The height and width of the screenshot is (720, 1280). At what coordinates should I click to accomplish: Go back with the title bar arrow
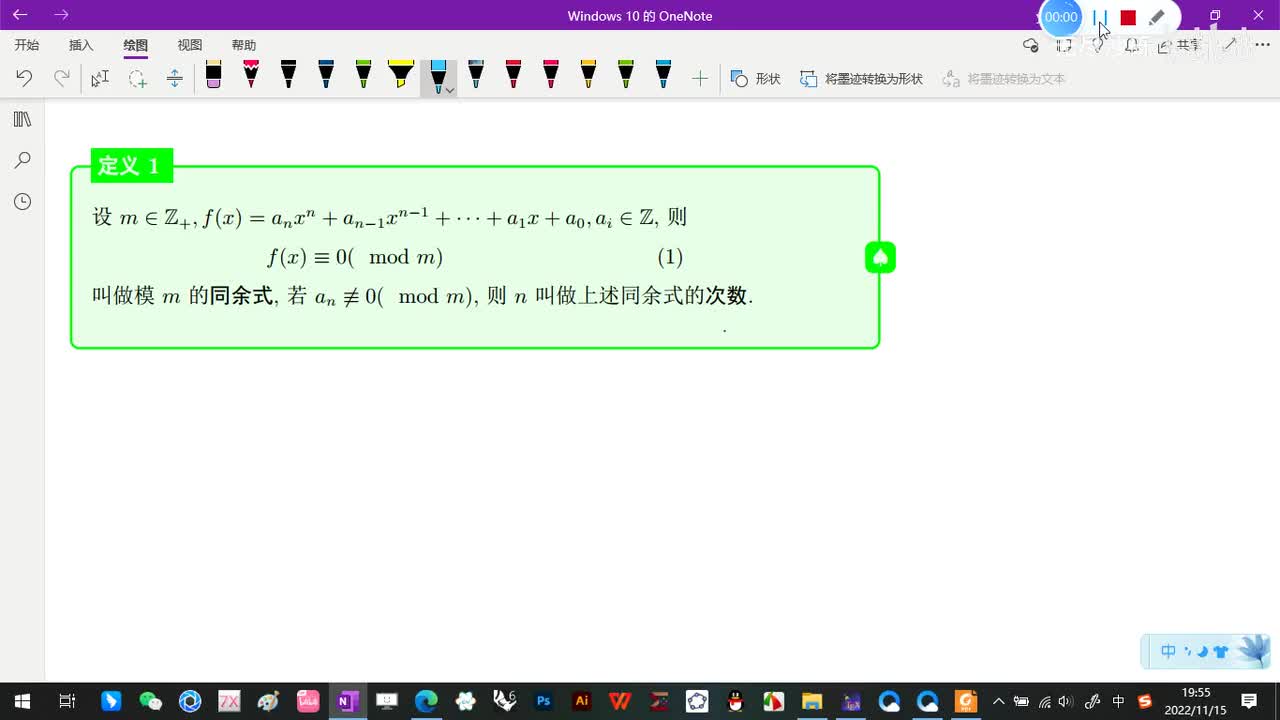coord(20,15)
